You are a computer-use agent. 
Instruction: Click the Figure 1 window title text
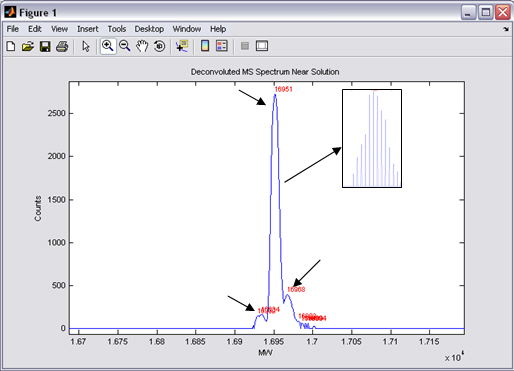click(x=38, y=13)
